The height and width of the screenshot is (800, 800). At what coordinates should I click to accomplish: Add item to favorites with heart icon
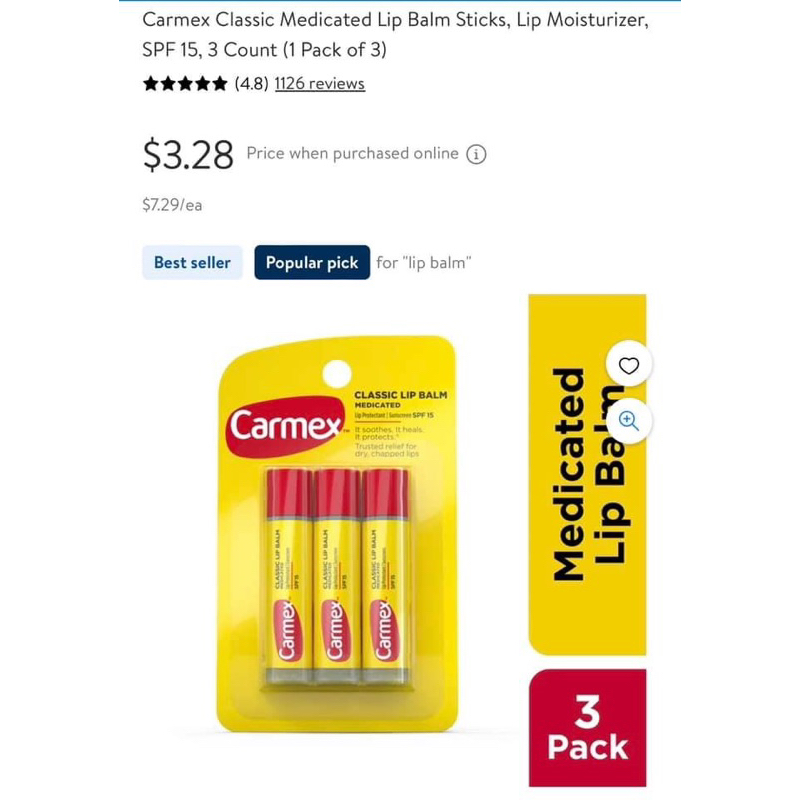coord(629,365)
